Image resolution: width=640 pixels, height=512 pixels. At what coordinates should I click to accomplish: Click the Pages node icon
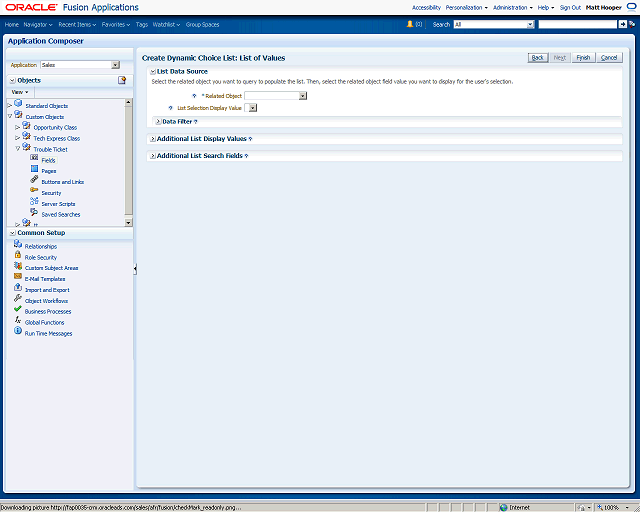tap(34, 169)
